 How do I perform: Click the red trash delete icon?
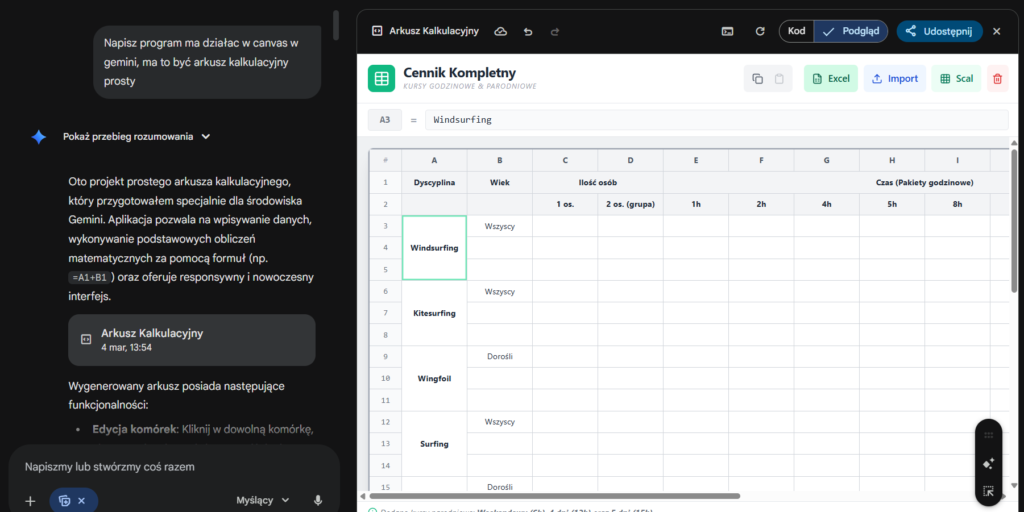pos(996,79)
